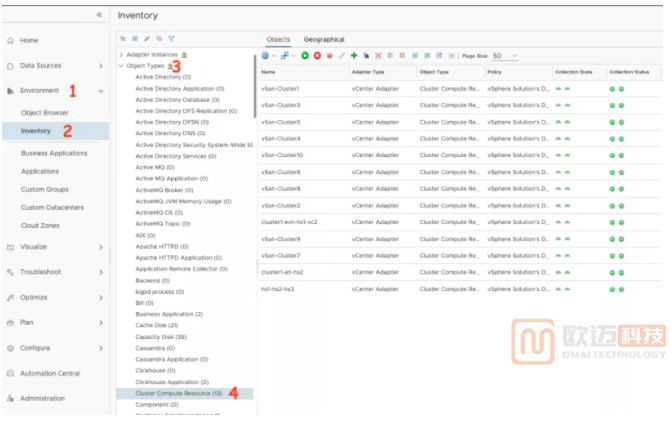669x421 pixels.
Task: Click the Troubleshoot wrench icon
Action: pyautogui.click(x=10, y=272)
